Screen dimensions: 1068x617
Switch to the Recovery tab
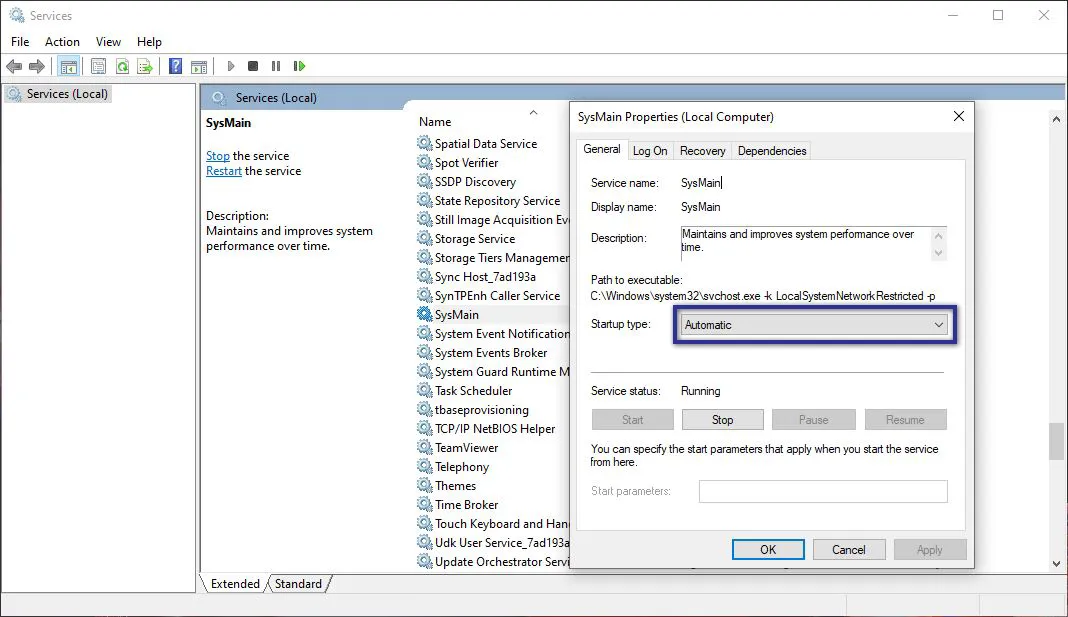tap(702, 150)
